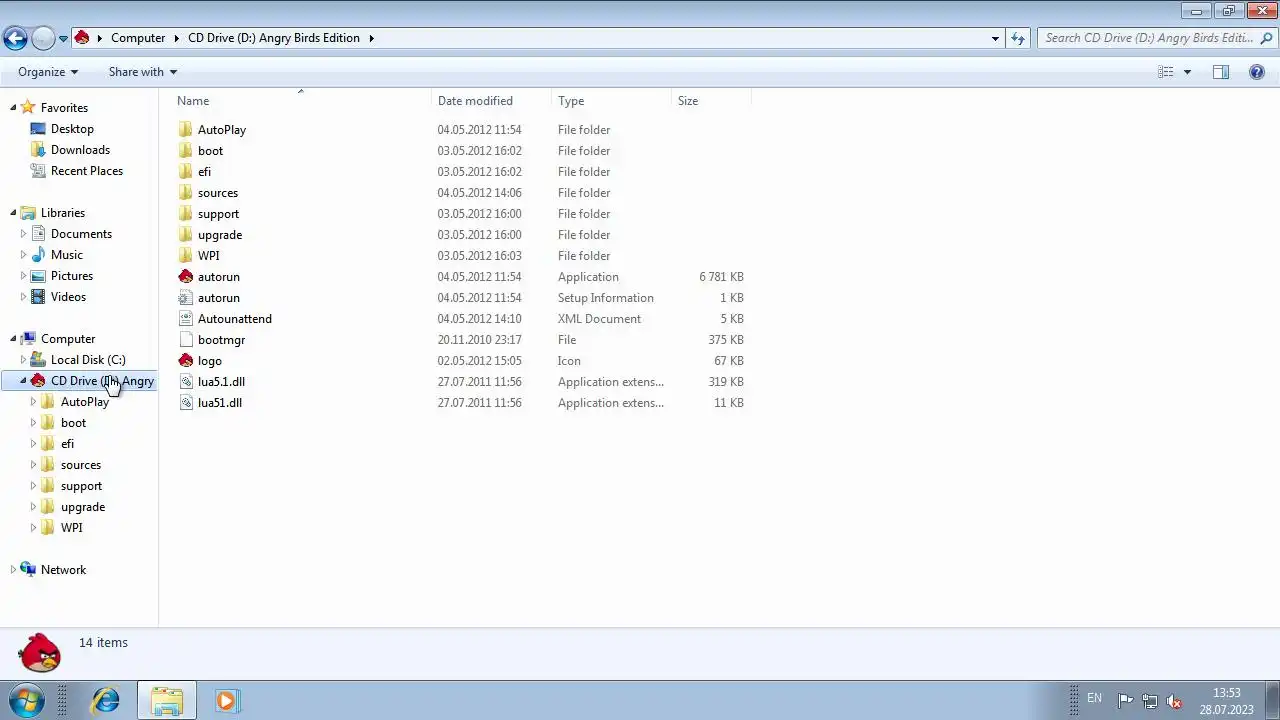The image size is (1280, 720).
Task: Click the Help question mark icon
Action: [x=1257, y=72]
